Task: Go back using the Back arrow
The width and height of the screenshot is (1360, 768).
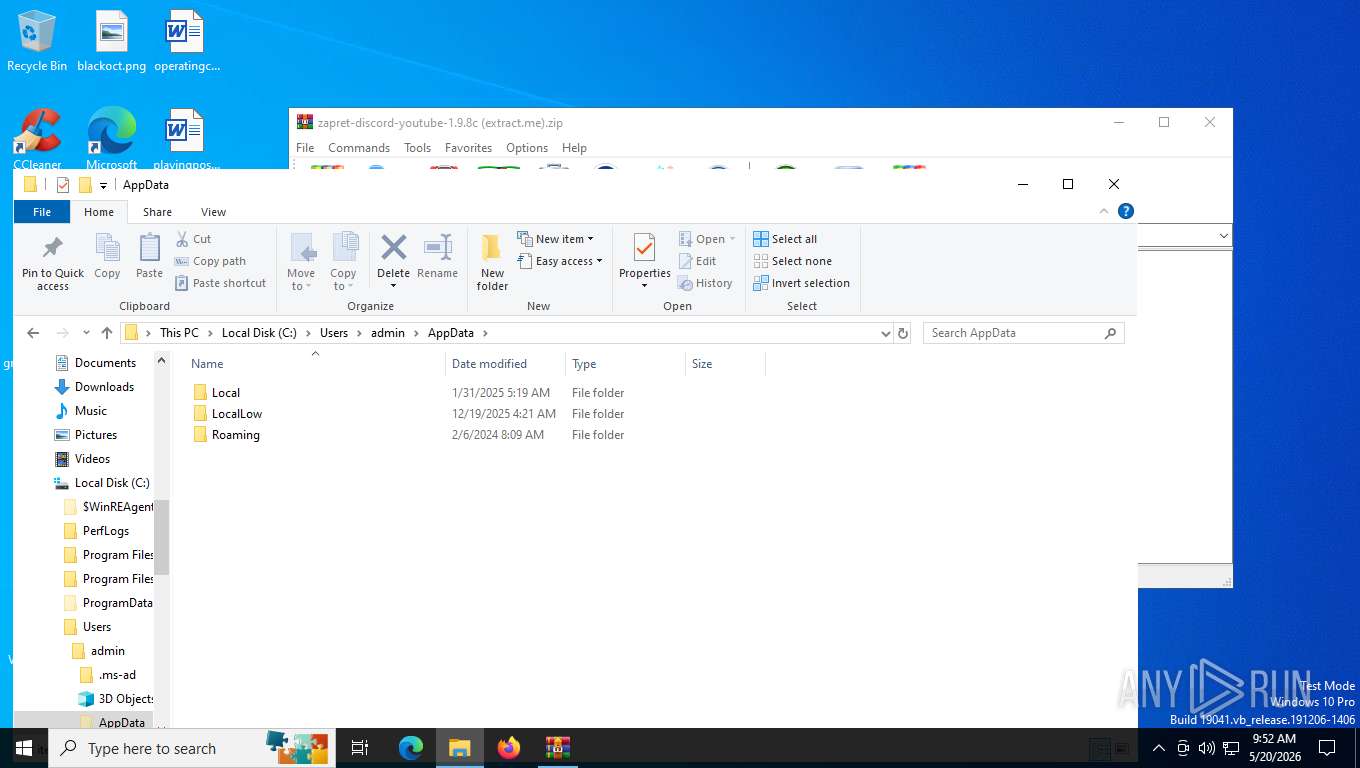Action: pos(33,333)
